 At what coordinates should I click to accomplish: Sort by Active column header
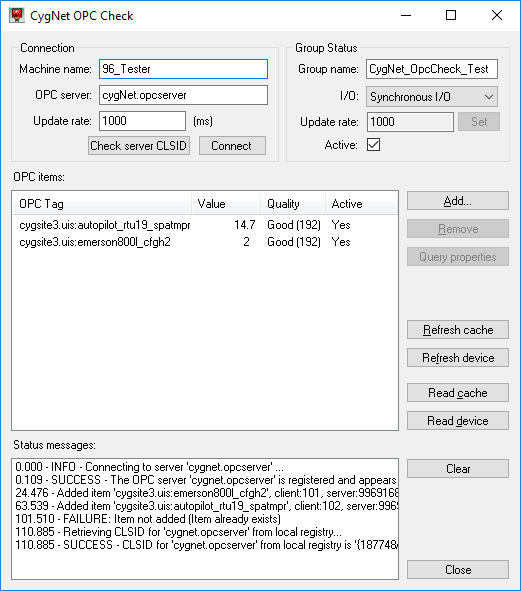coord(361,204)
